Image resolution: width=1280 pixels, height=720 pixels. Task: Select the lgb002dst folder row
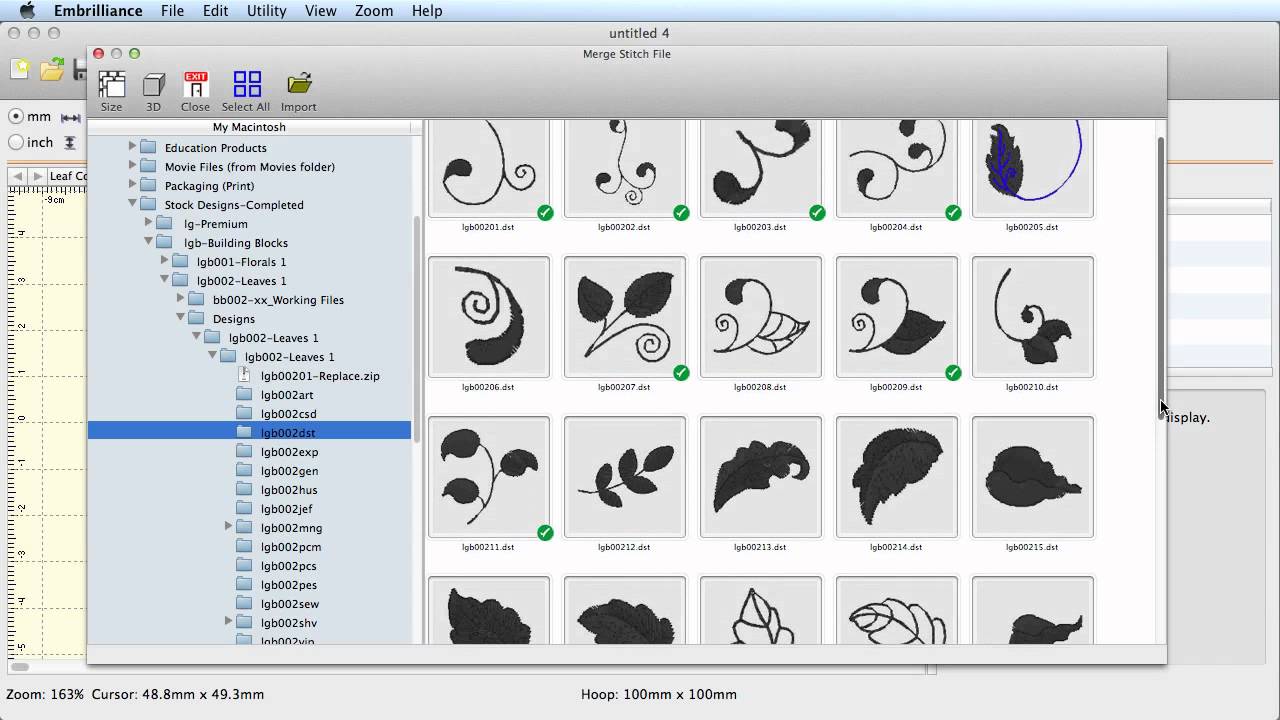click(249, 432)
